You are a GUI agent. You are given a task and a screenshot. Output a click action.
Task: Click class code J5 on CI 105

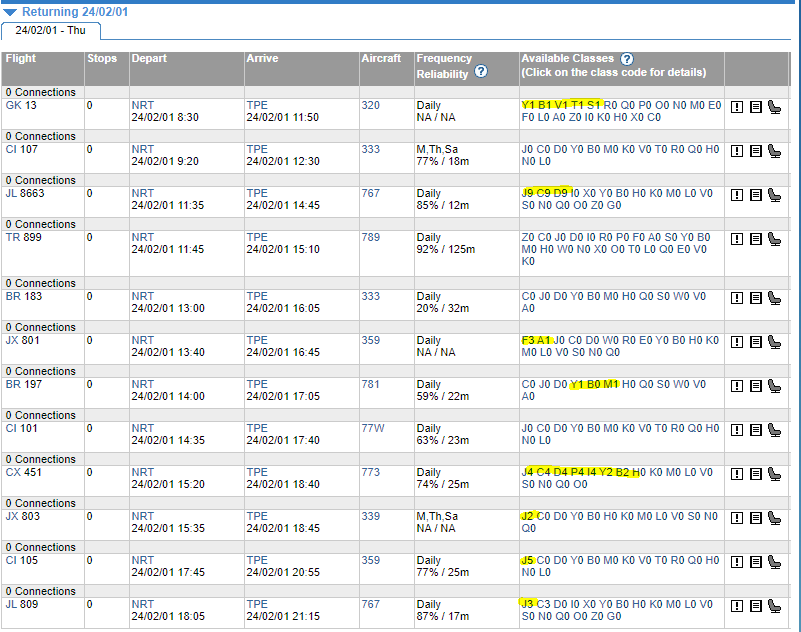527,560
